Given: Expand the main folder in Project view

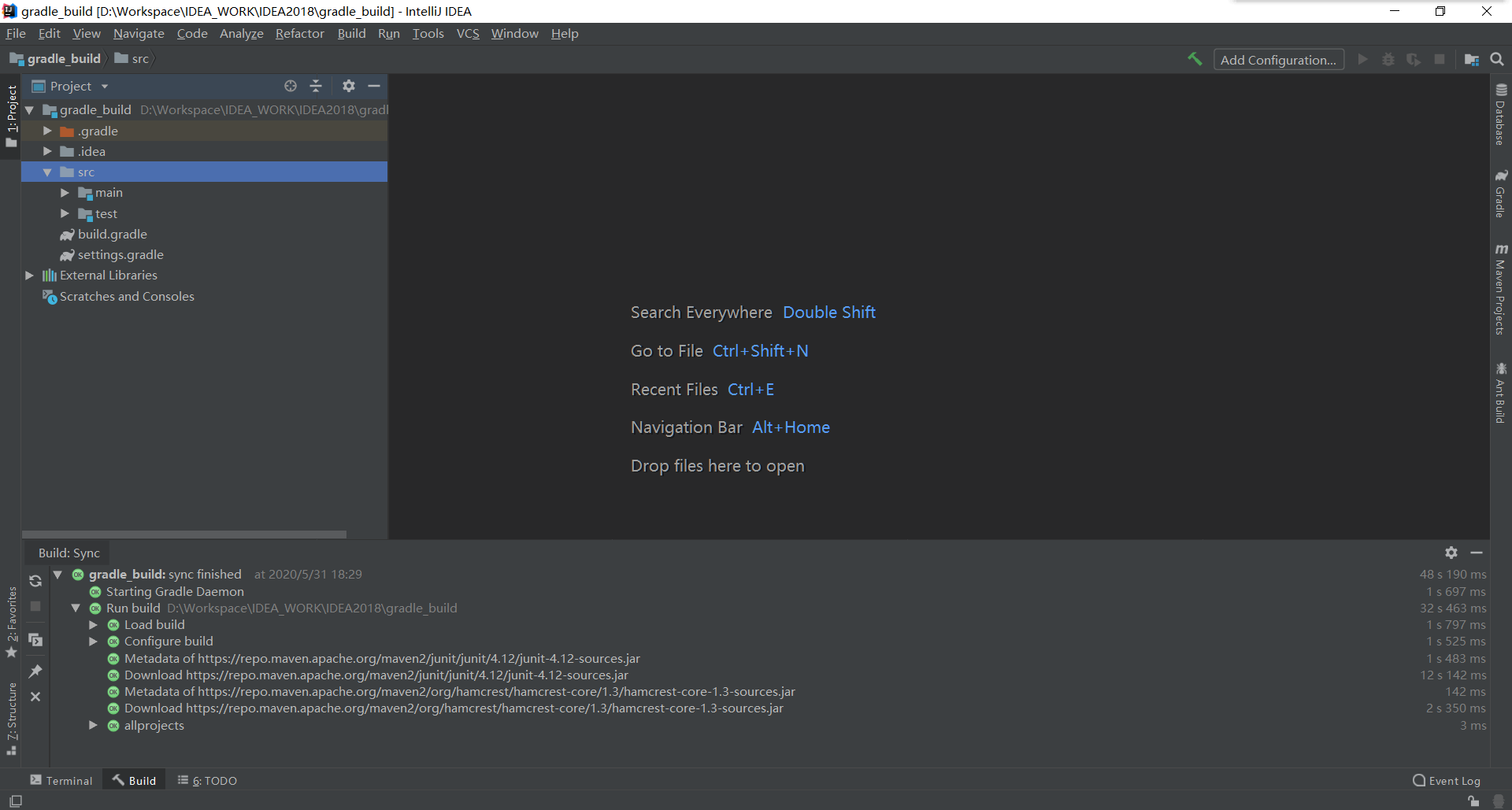Looking at the screenshot, I should click(65, 192).
